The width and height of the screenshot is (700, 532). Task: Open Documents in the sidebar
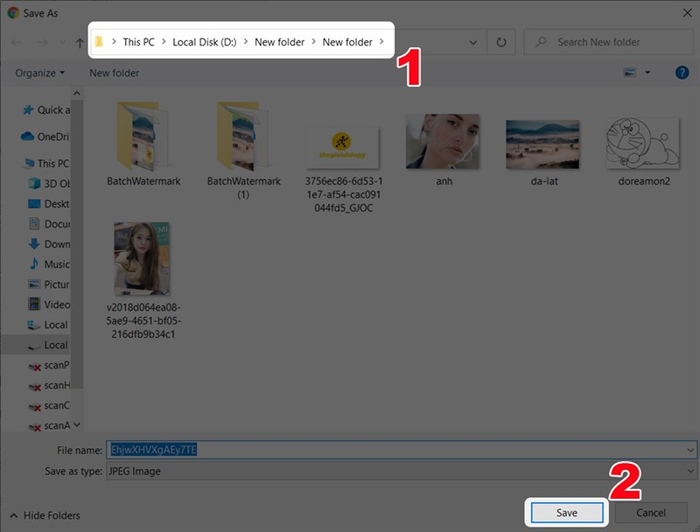49,224
